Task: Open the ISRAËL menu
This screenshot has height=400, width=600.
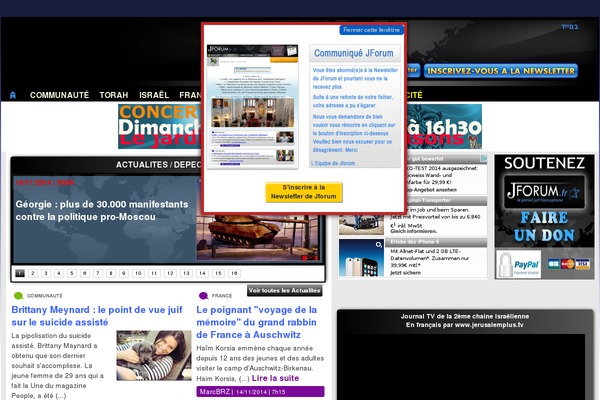Action: coord(154,95)
